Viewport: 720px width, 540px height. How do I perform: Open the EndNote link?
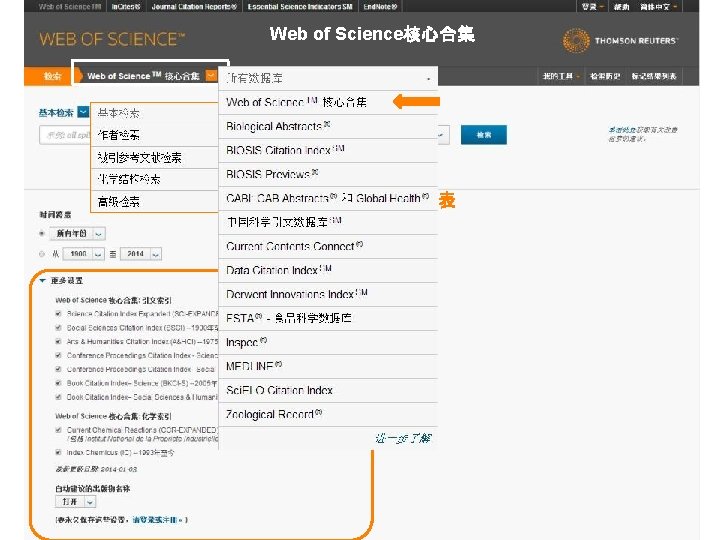pyautogui.click(x=380, y=6)
